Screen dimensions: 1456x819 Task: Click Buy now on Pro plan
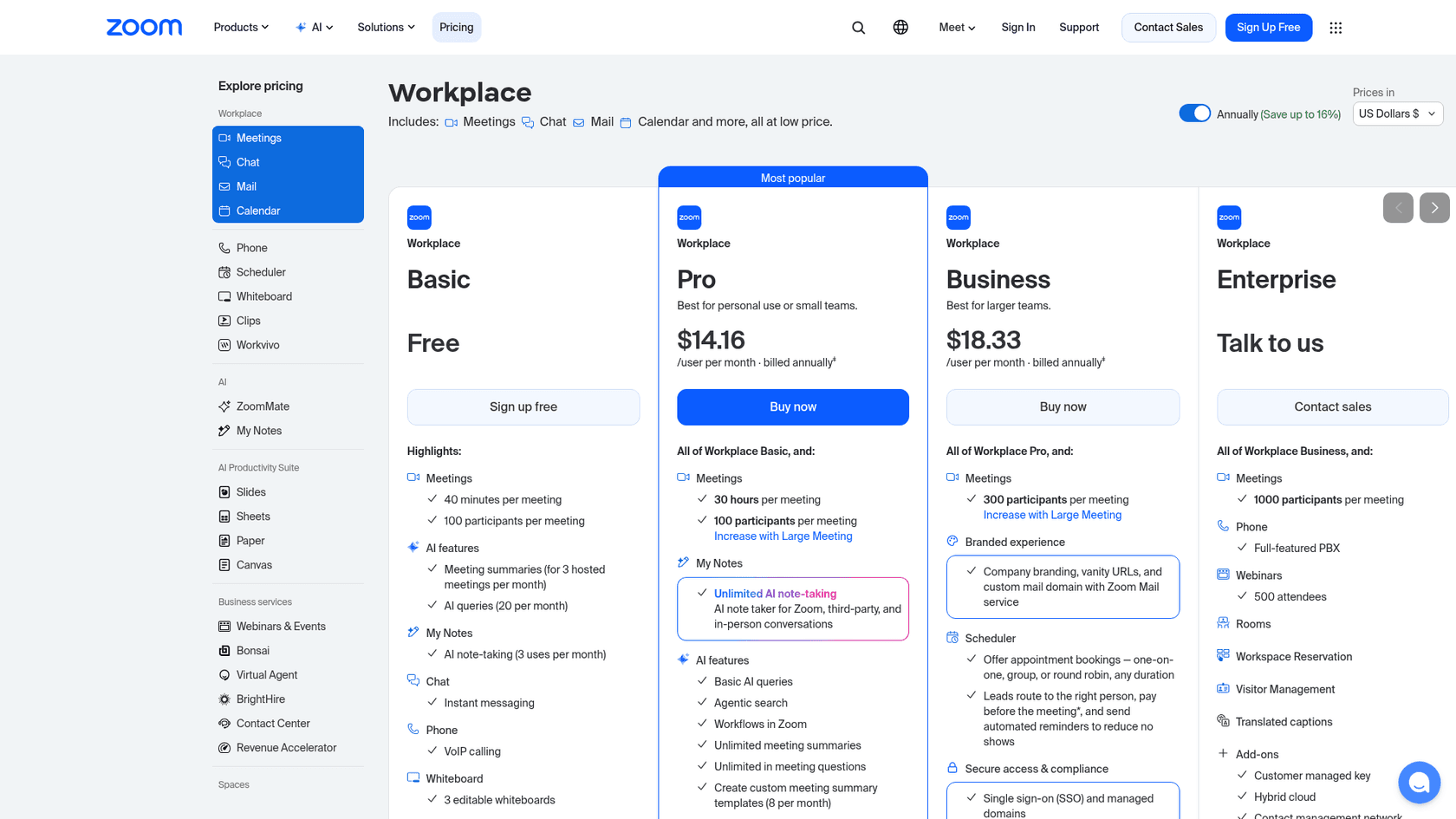click(793, 407)
